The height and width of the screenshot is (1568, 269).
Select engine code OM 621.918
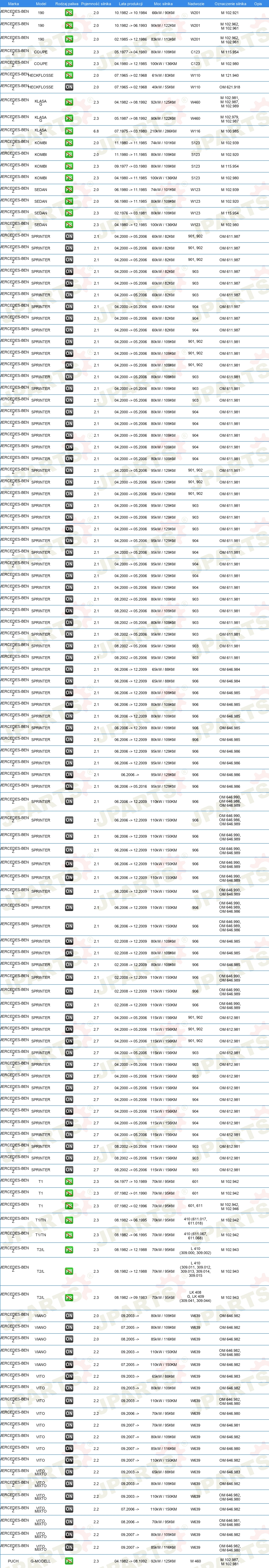click(x=230, y=87)
